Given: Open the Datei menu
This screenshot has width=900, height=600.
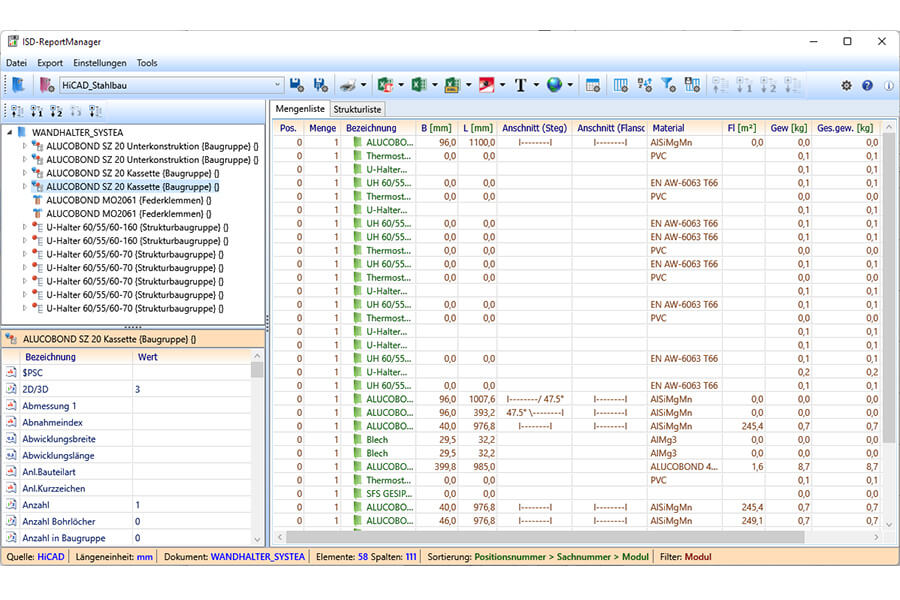Looking at the screenshot, I should [x=17, y=63].
